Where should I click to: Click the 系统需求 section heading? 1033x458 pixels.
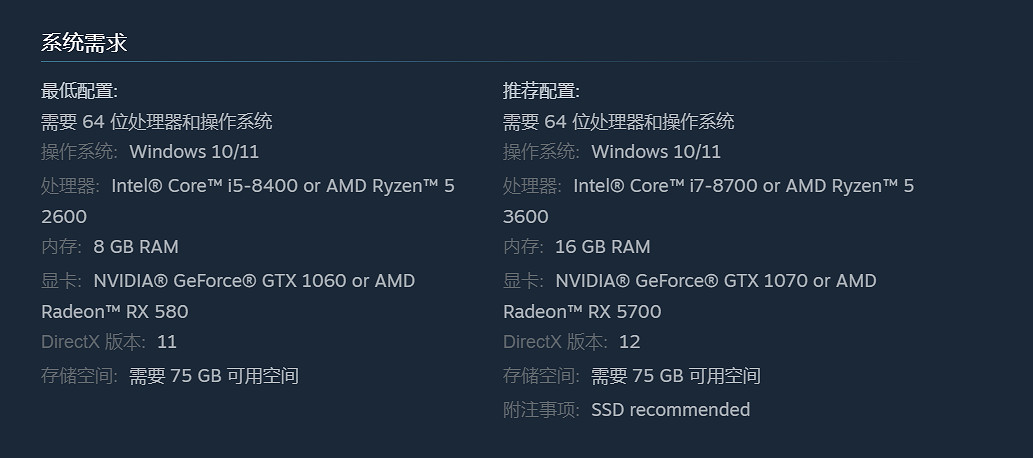tap(84, 43)
